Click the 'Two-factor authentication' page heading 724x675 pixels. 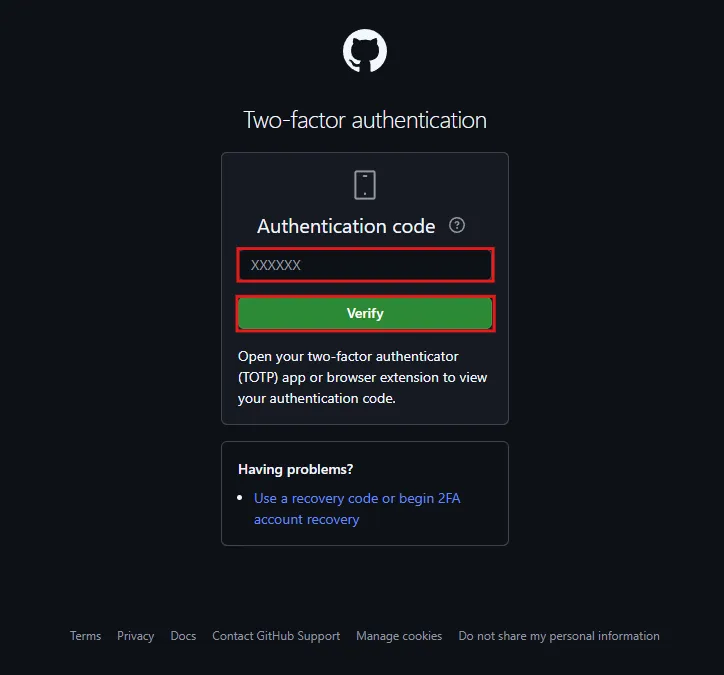click(x=365, y=120)
